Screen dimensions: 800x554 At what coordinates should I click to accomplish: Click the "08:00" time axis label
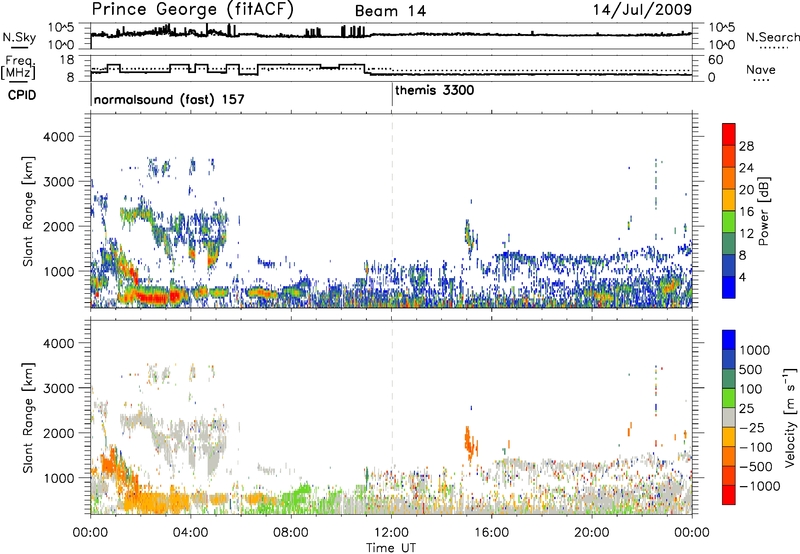click(291, 533)
